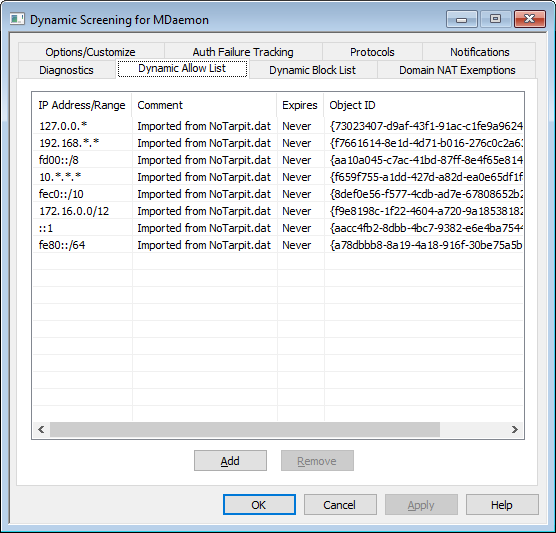Image resolution: width=556 pixels, height=533 pixels.
Task: Open the Dynamic Block List tab
Action: point(312,70)
